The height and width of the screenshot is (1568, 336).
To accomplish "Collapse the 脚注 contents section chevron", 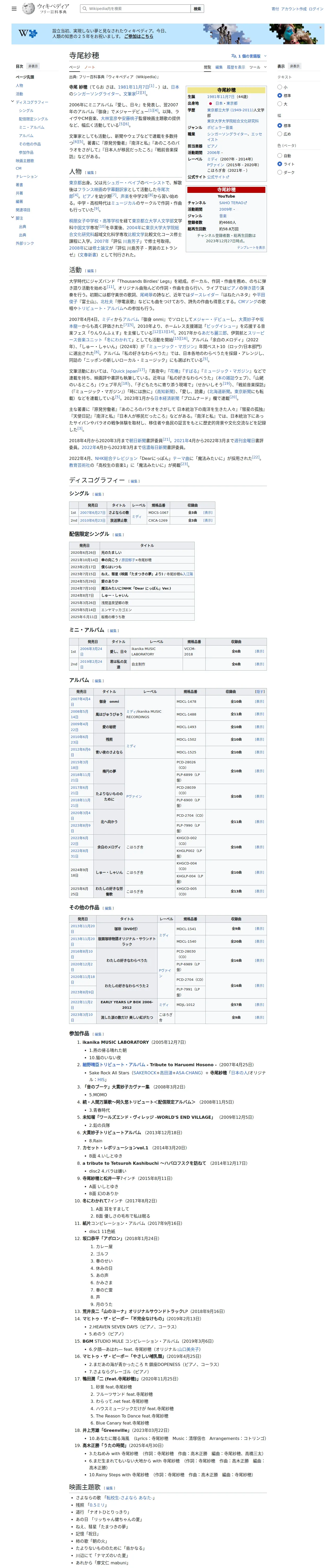I will pyautogui.click(x=12, y=218).
